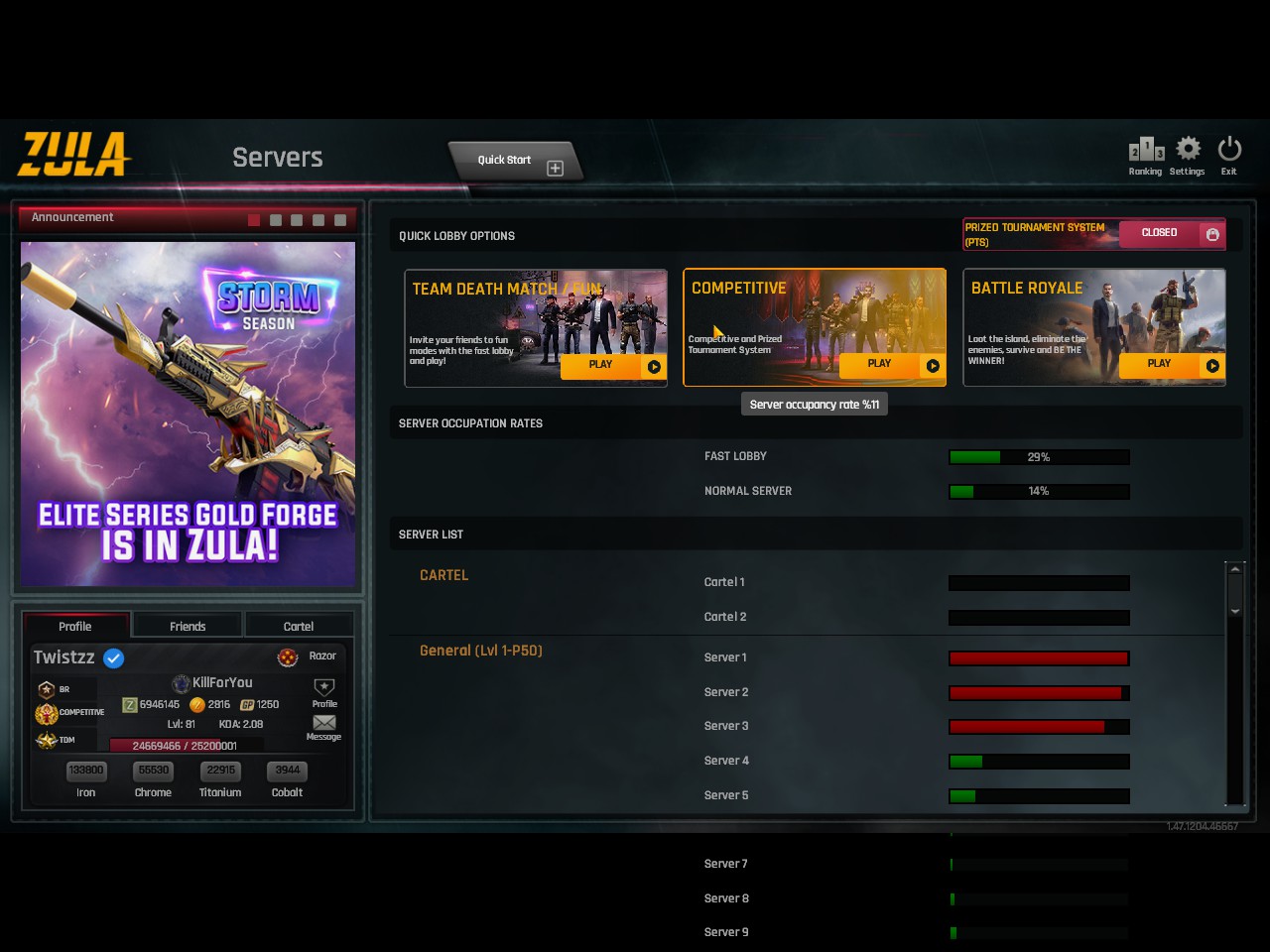Click the Titanium 22915 stat box

[x=221, y=771]
